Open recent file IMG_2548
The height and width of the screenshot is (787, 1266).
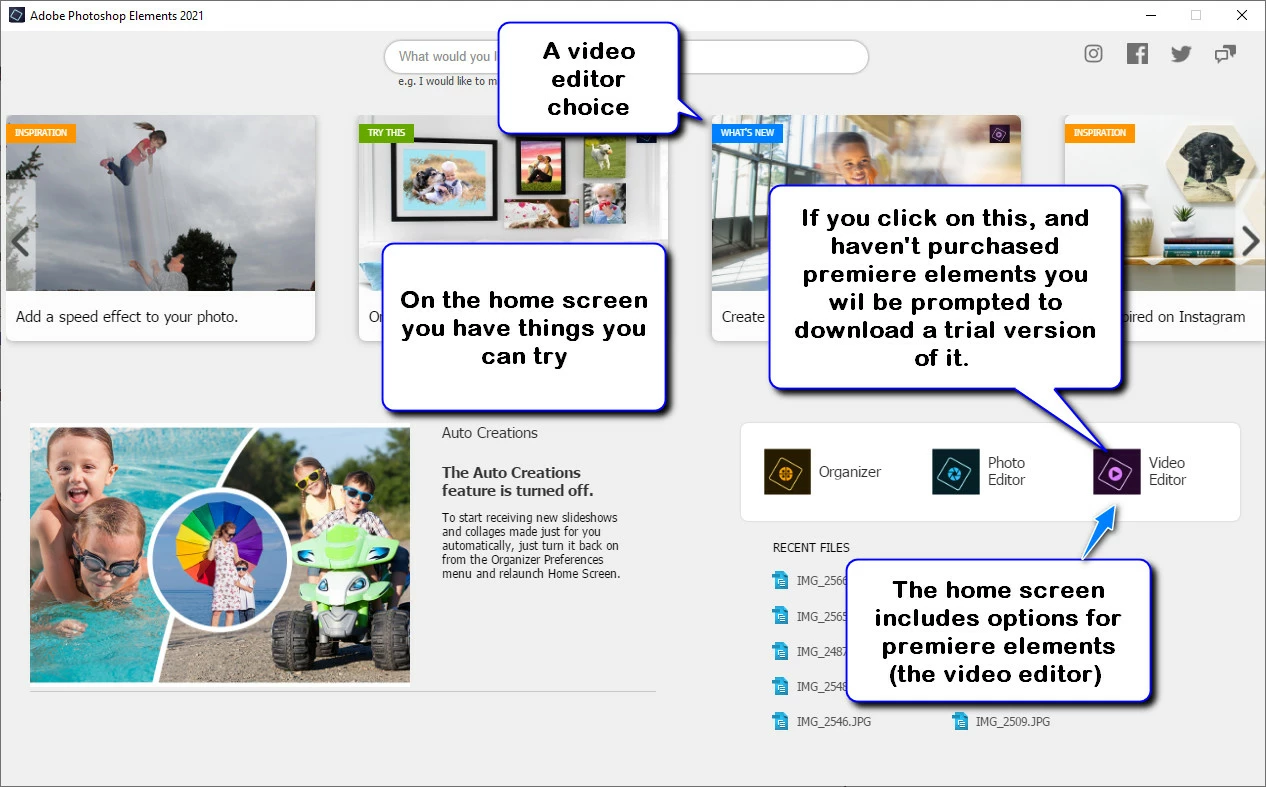pos(810,686)
